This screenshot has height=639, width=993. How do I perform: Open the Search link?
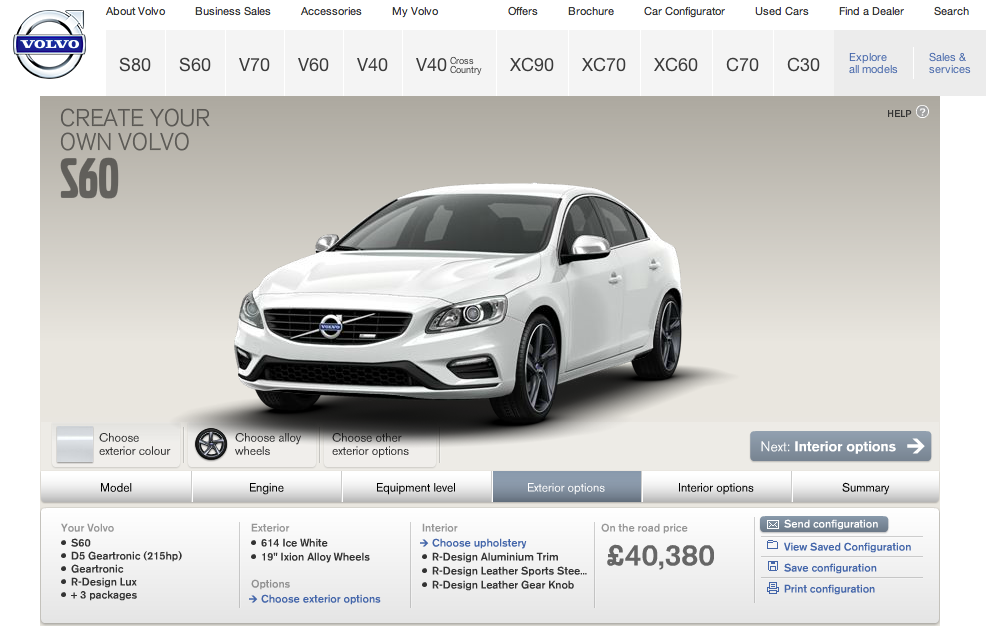pos(951,11)
